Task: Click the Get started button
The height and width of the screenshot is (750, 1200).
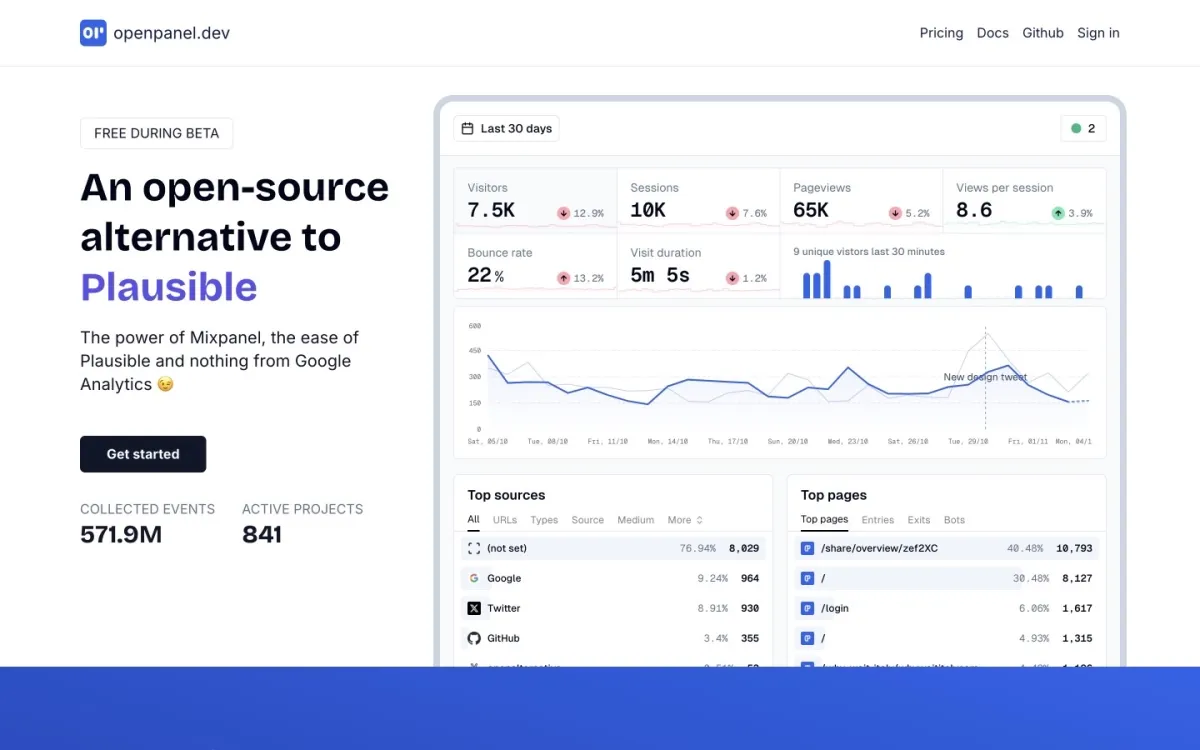Action: pos(143,454)
